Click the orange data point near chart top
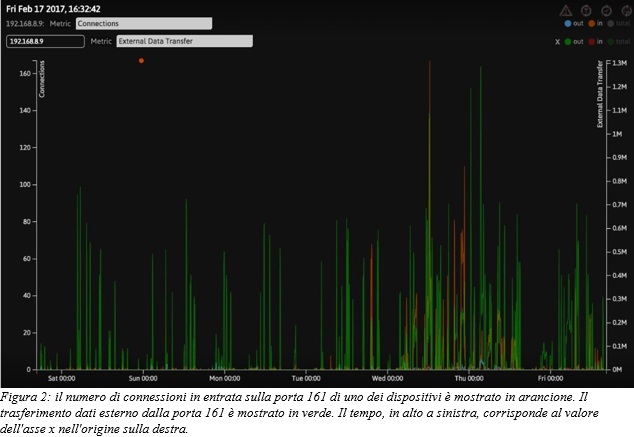Image resolution: width=634 pixels, height=437 pixels. pyautogui.click(x=141, y=61)
